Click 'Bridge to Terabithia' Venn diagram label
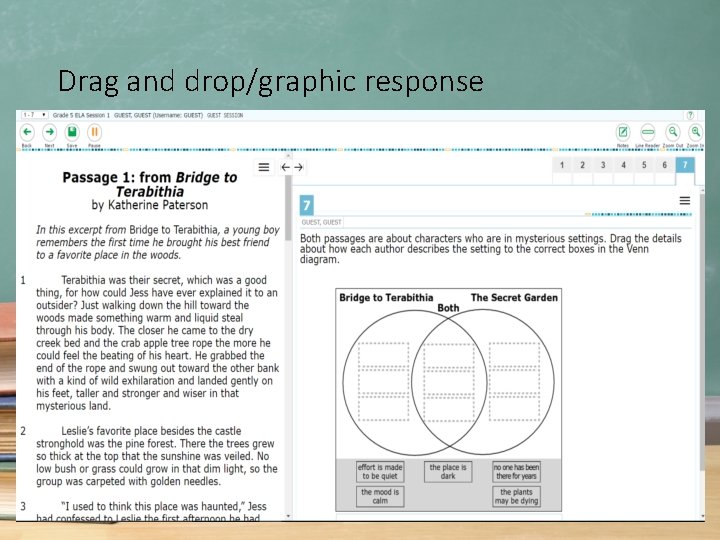Image resolution: width=720 pixels, height=540 pixels. pyautogui.click(x=386, y=298)
